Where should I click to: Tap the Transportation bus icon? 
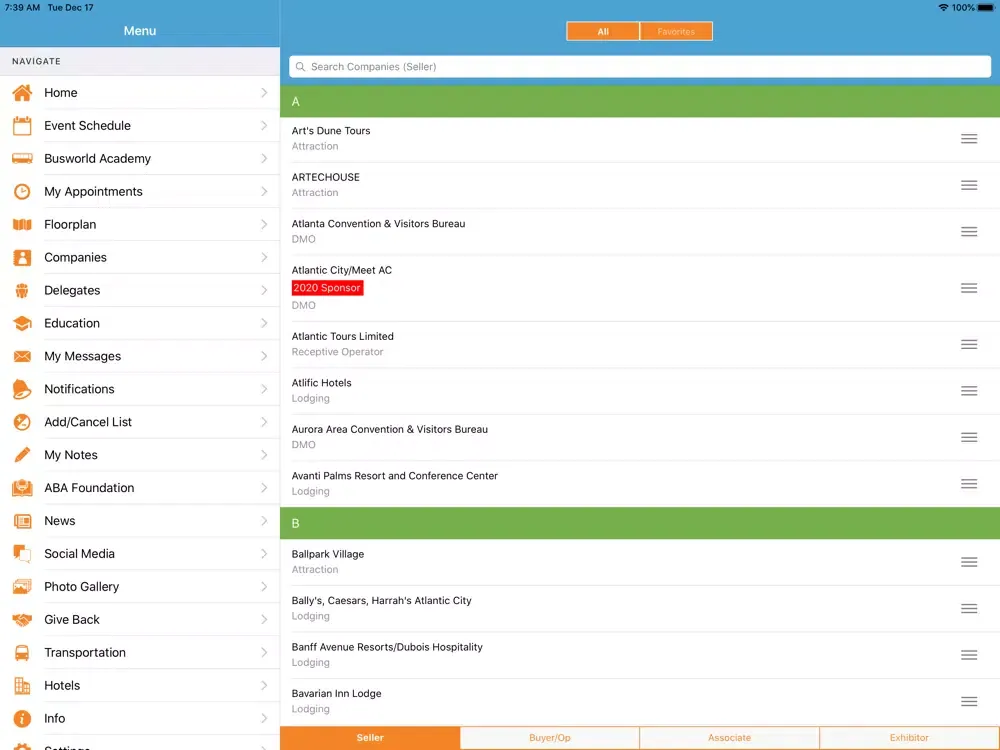[22, 652]
